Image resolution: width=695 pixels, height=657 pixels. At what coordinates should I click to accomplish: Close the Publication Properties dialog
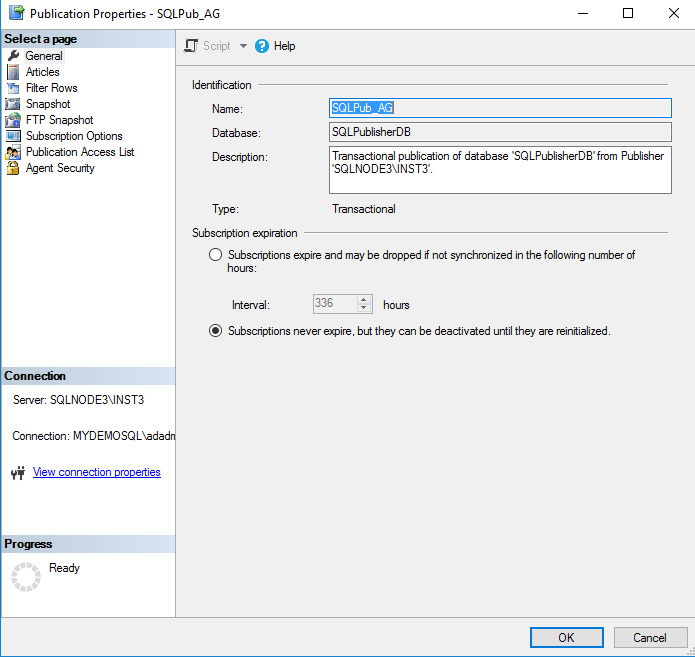(x=674, y=13)
